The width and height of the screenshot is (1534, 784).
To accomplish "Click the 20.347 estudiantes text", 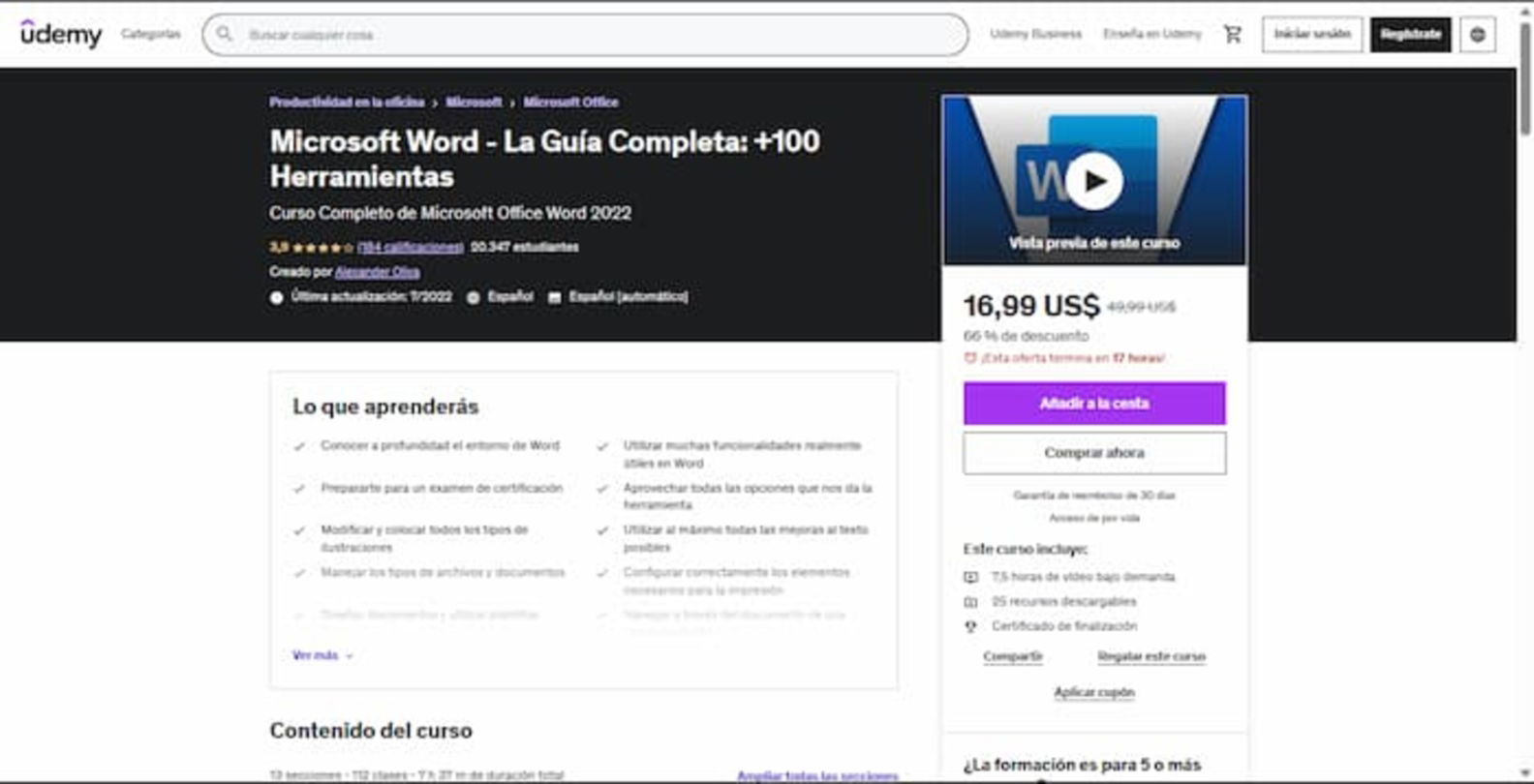I will pos(525,248).
